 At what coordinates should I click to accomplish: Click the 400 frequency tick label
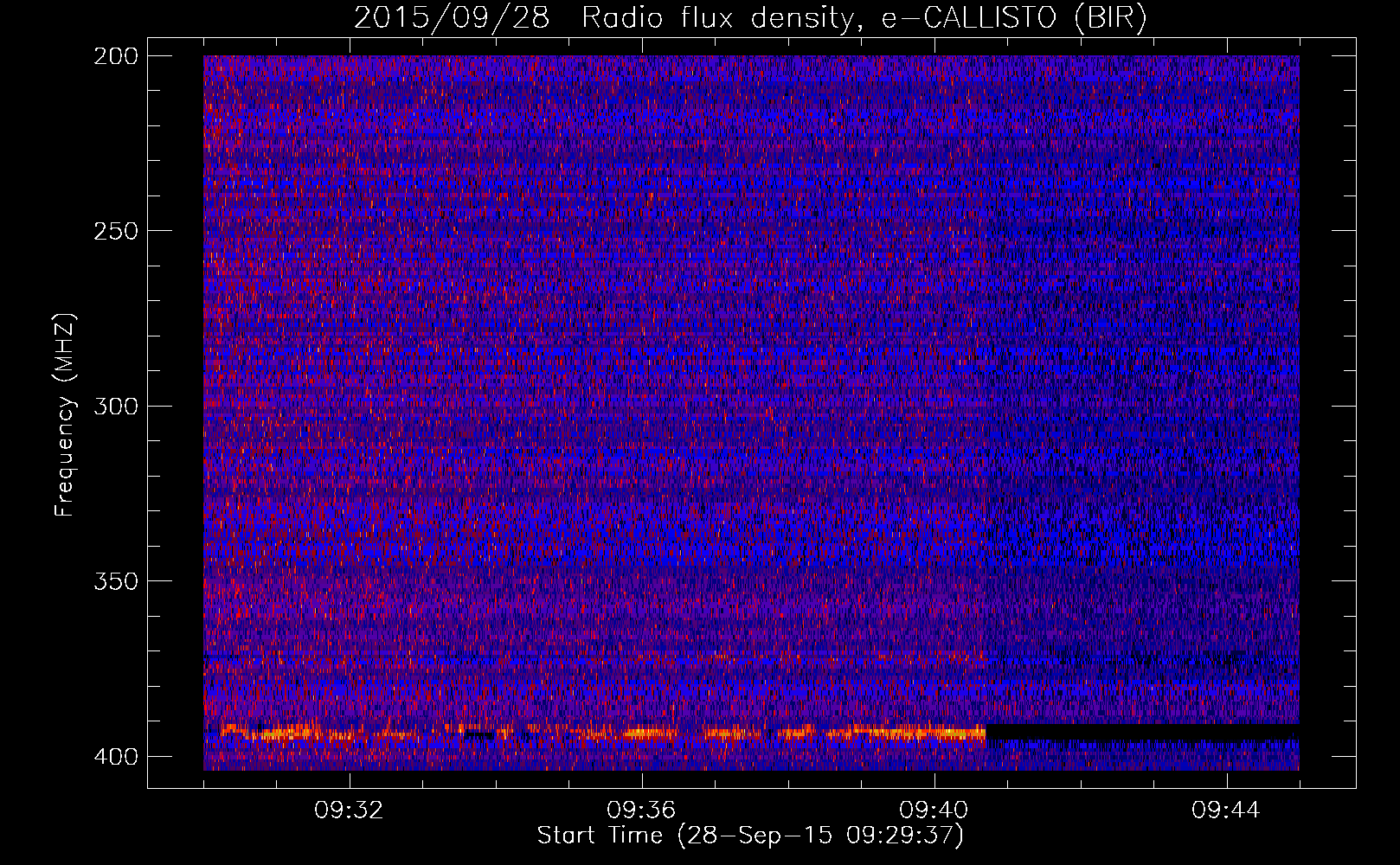tap(115, 757)
